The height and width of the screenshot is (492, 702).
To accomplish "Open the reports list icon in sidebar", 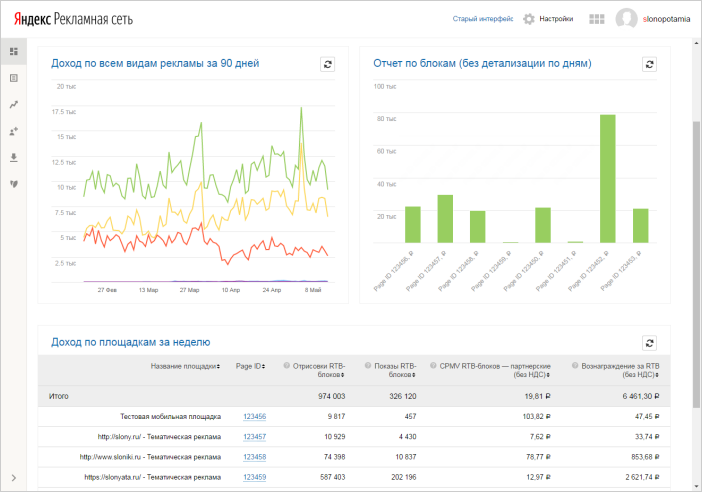I will [14, 78].
